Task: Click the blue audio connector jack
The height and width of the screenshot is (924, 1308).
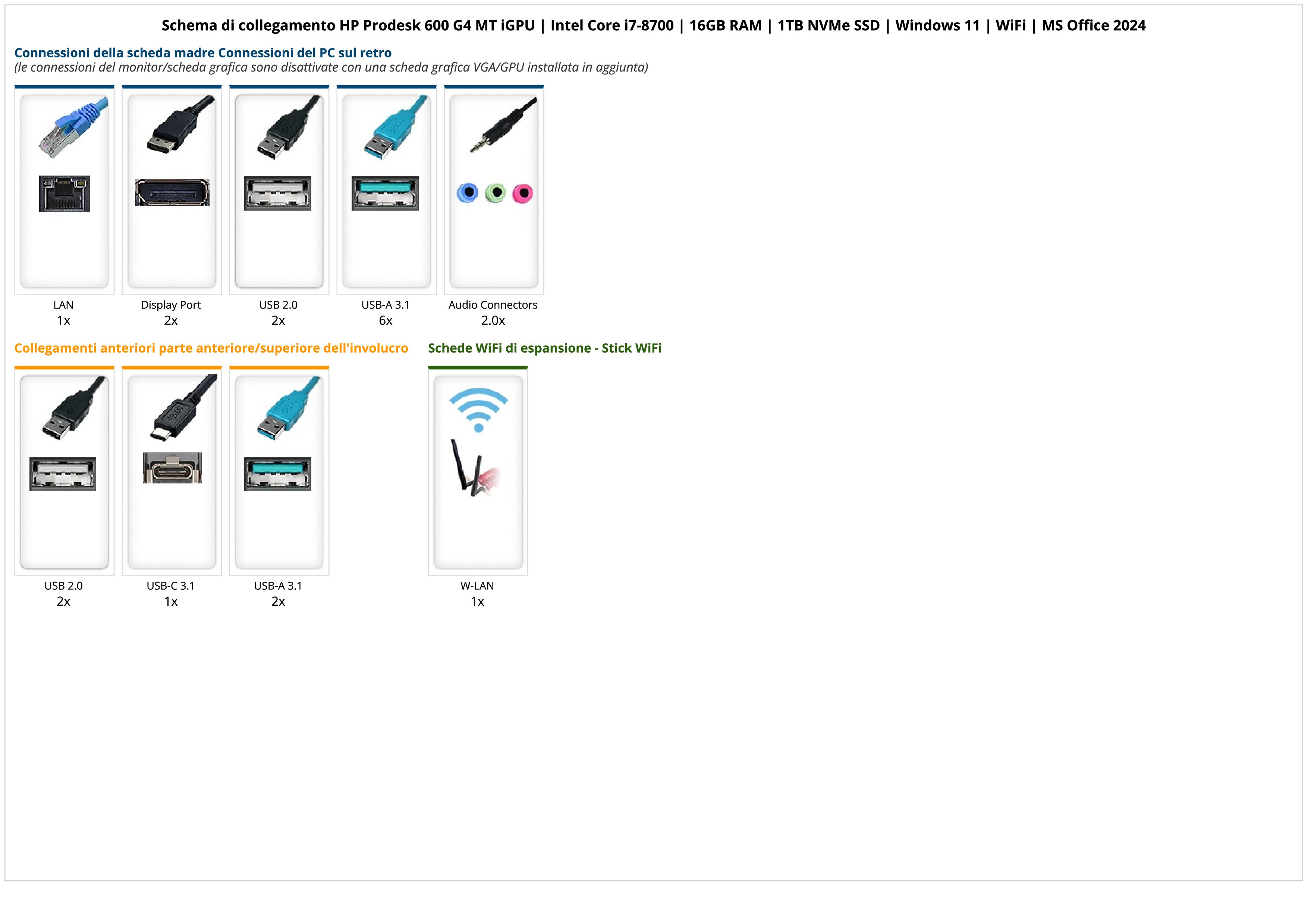Action: tap(468, 193)
